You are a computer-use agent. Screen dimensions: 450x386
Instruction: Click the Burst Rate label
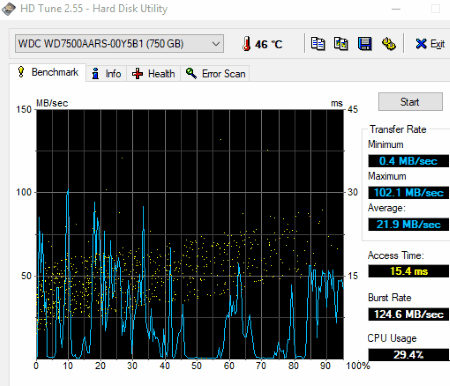click(389, 297)
